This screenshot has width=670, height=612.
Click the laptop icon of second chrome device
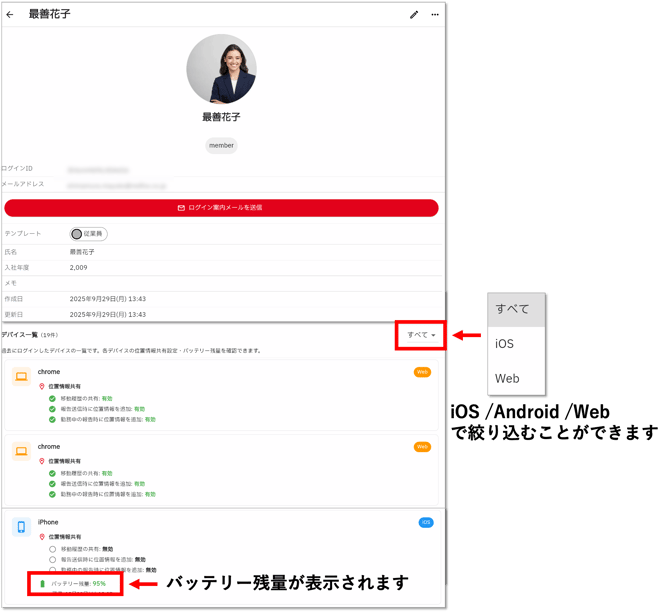22,451
